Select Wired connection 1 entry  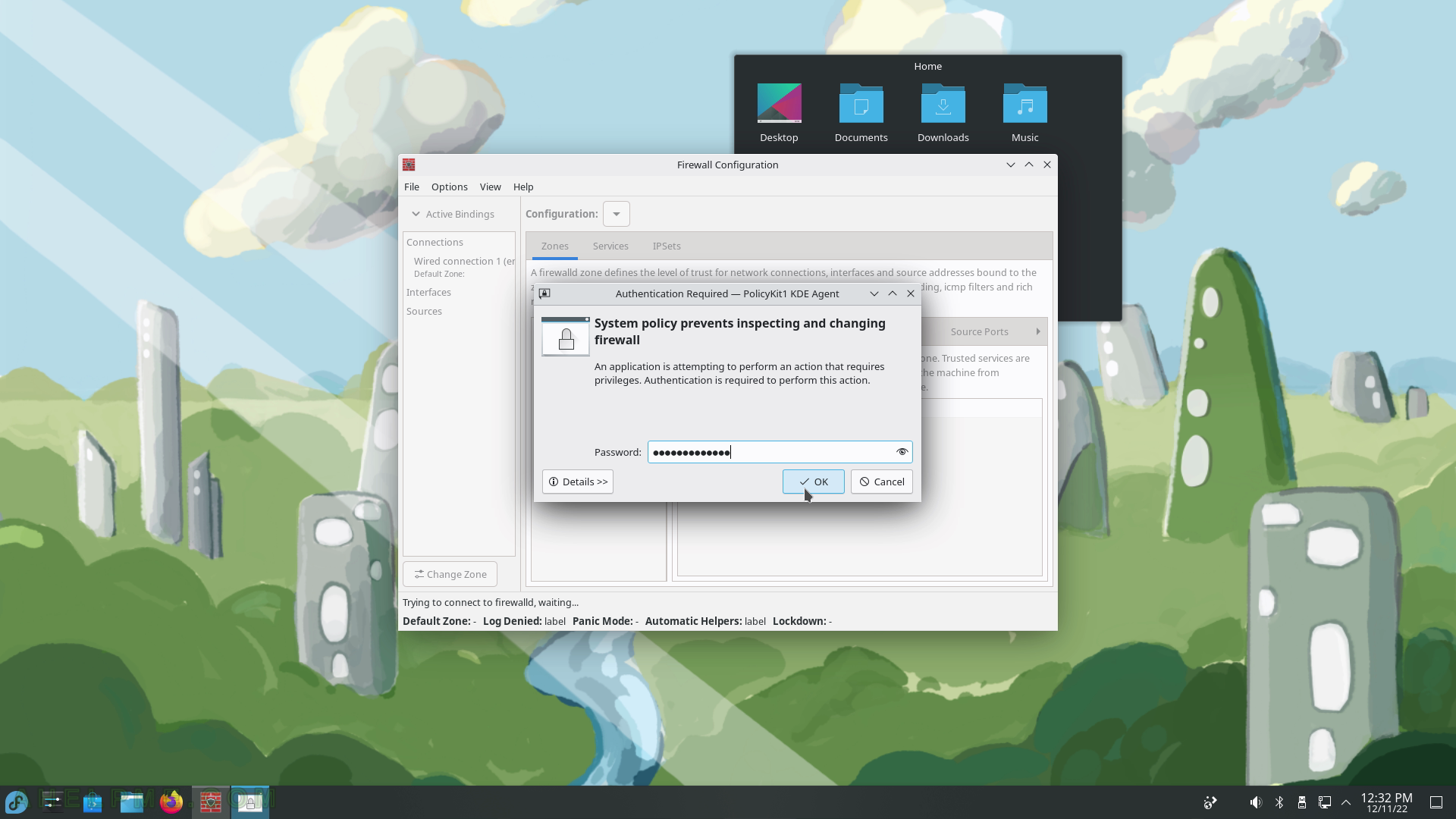463,267
